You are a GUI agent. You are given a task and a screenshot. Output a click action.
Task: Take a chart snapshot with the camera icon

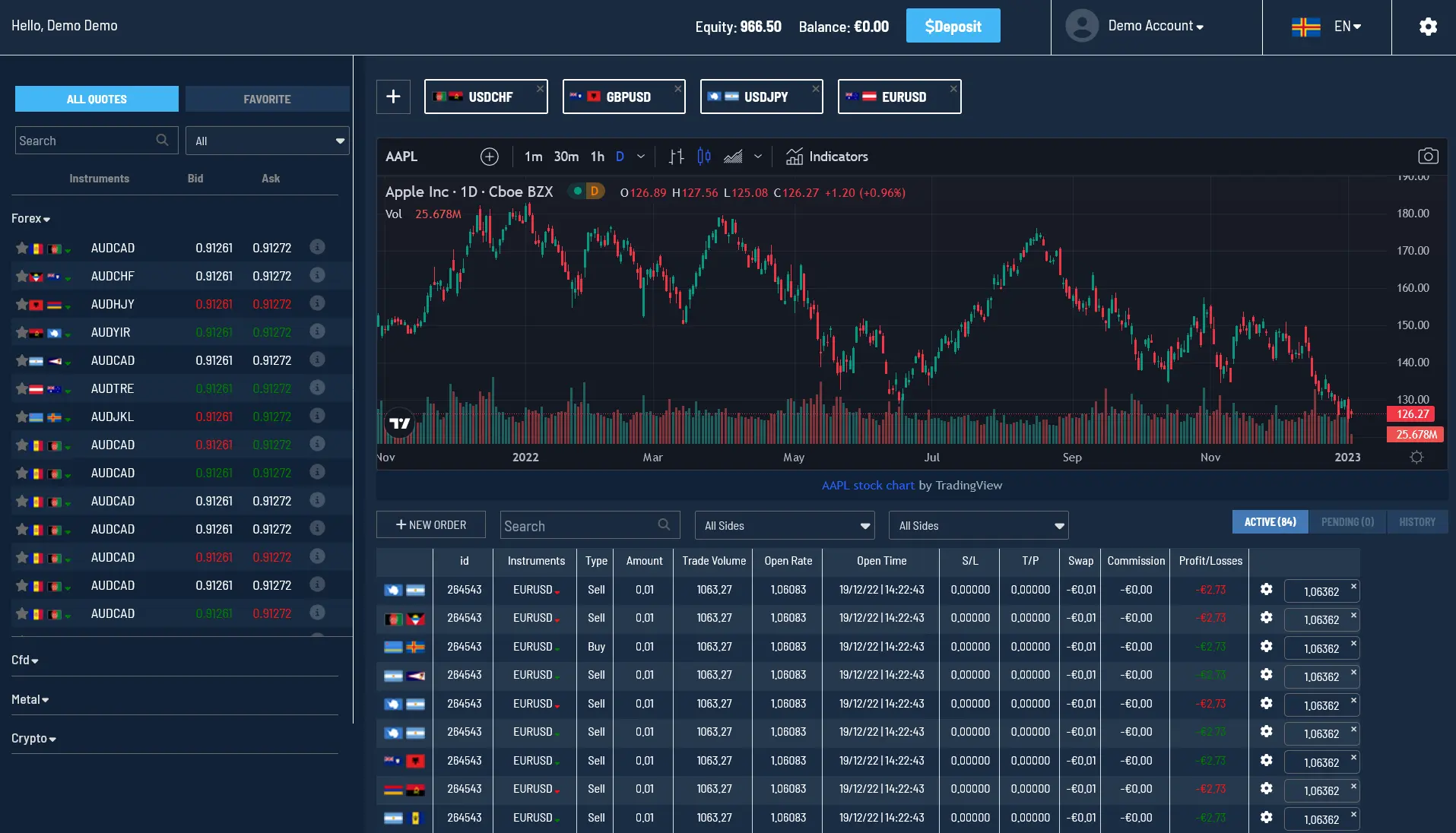pos(1428,157)
